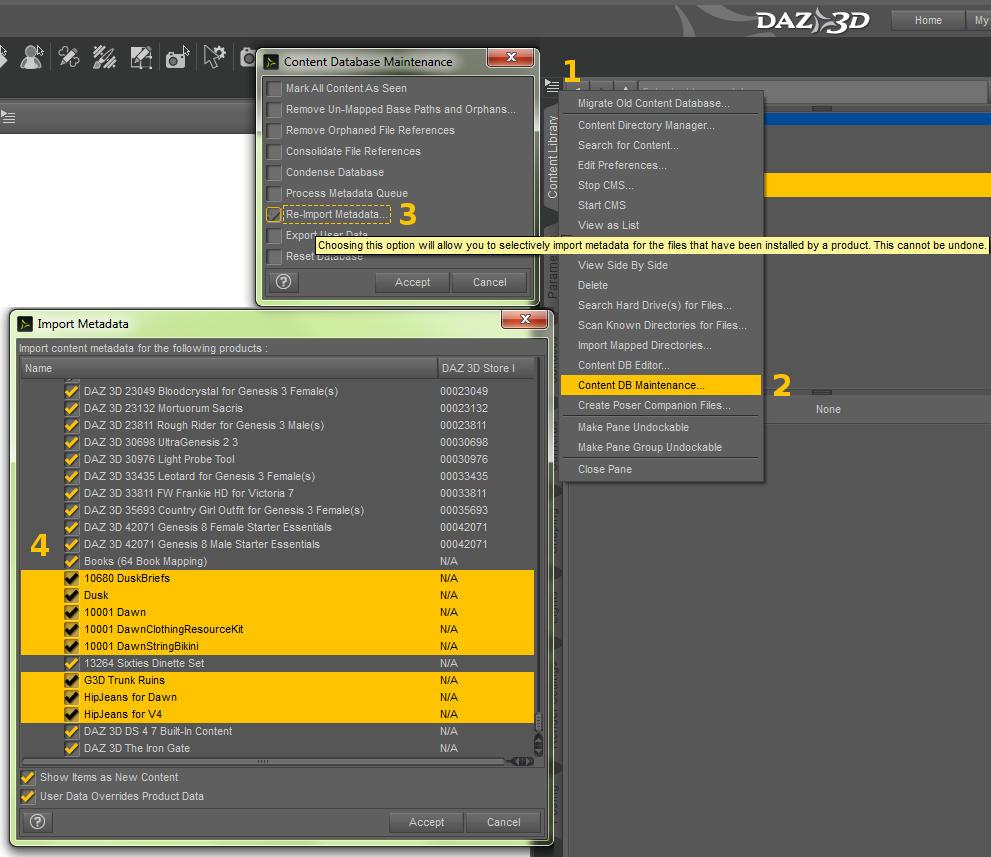Check Process Metadata Queue
Image resolution: width=991 pixels, height=857 pixels.
click(x=274, y=193)
